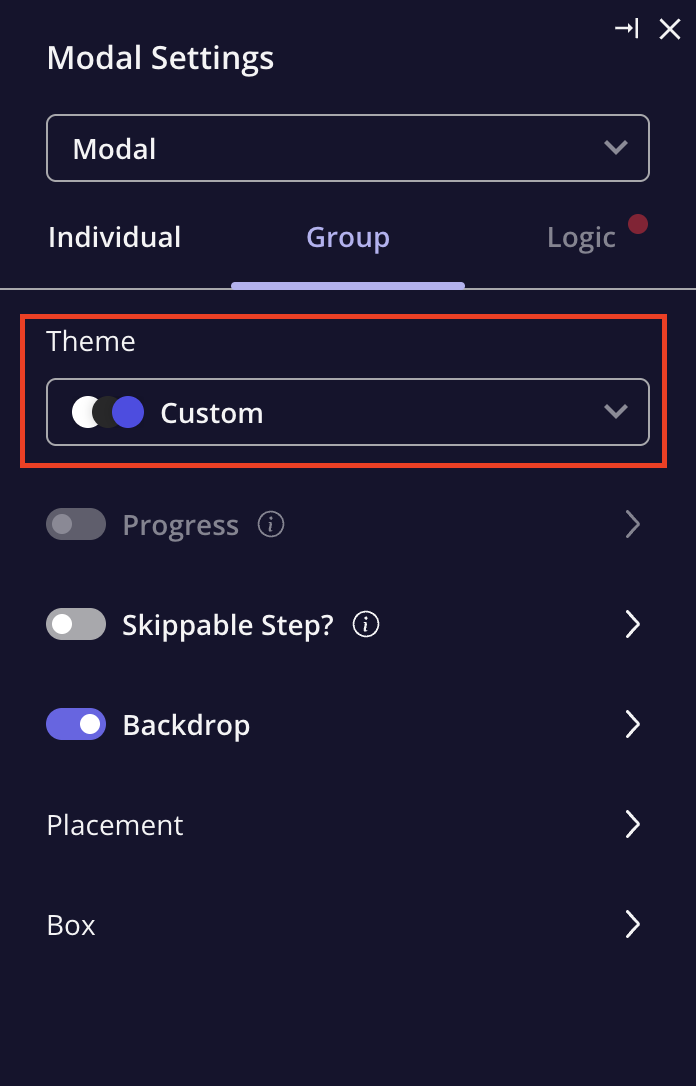Open Progress settings chevron arrow

pos(632,524)
